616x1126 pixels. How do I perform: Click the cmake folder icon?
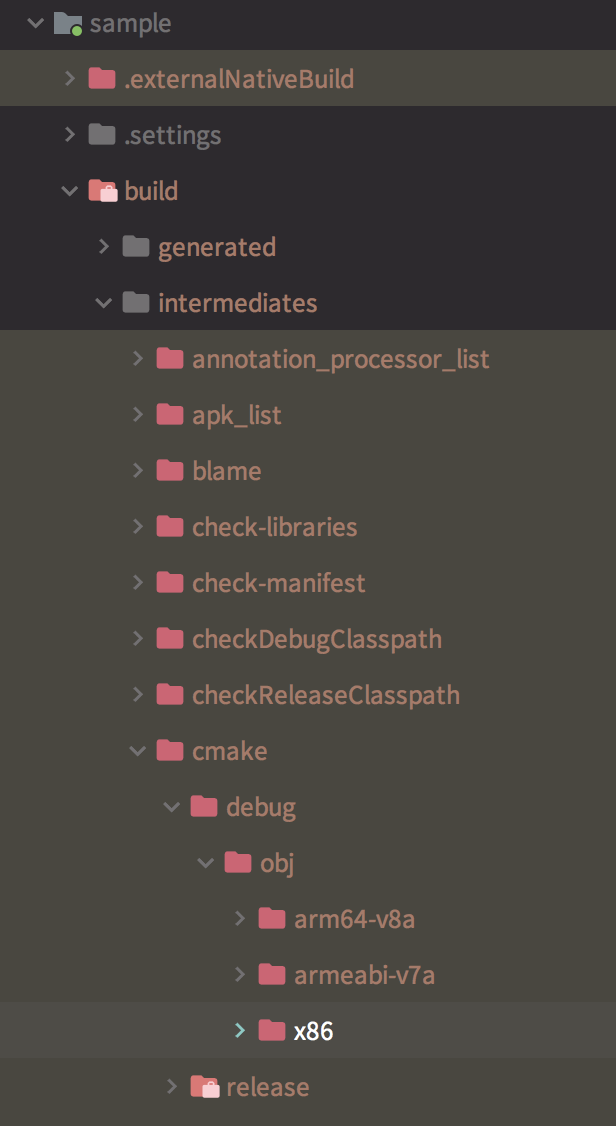click(169, 750)
